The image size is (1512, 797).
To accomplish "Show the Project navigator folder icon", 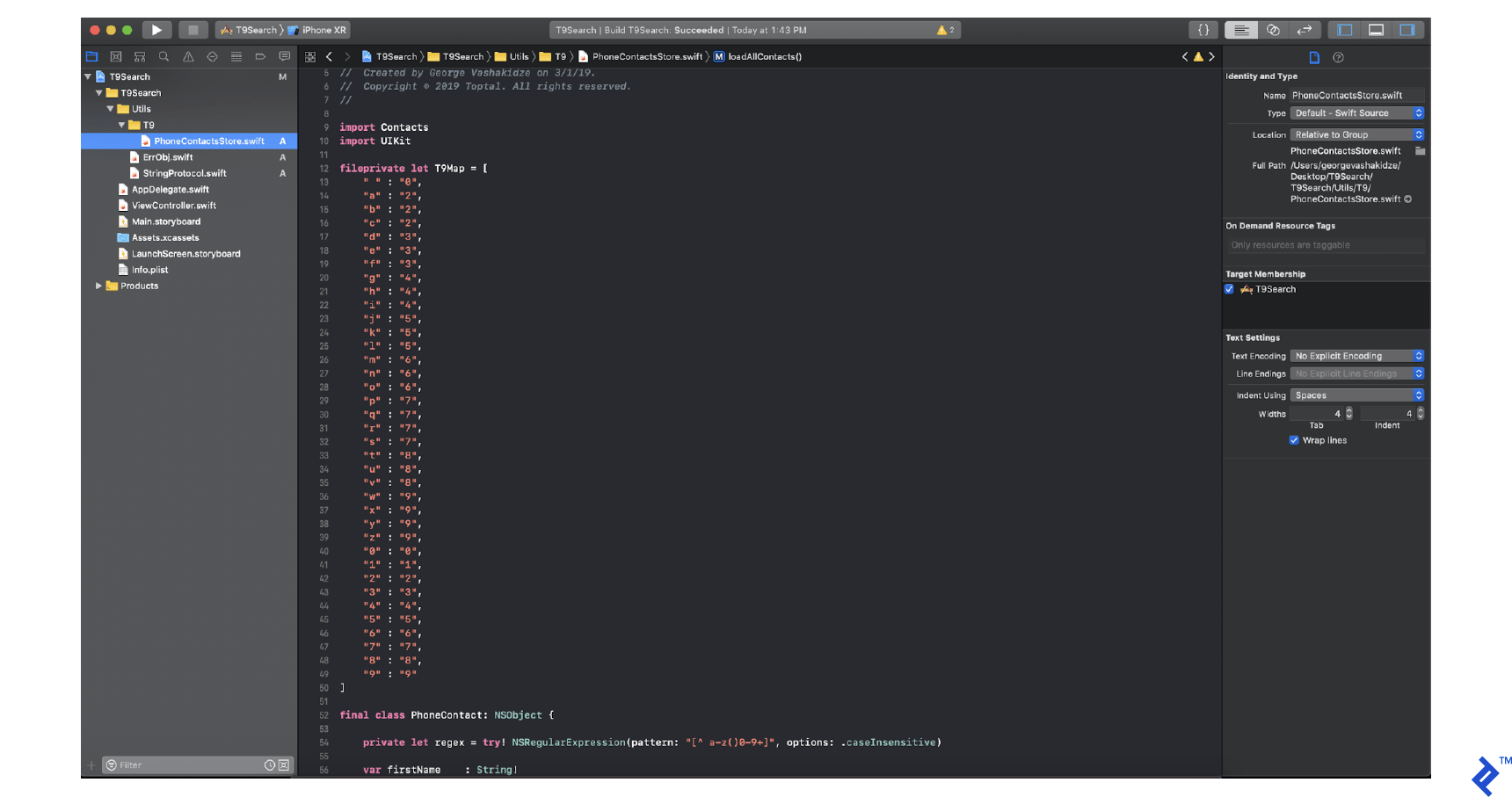I will (91, 56).
